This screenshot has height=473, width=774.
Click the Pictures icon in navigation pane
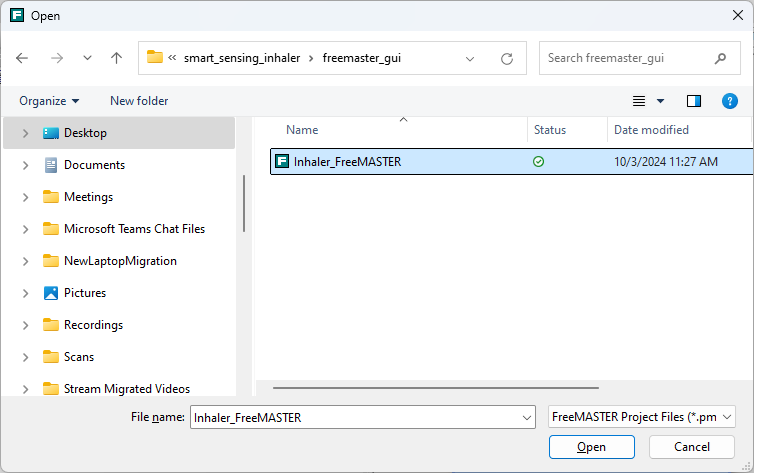pos(51,293)
